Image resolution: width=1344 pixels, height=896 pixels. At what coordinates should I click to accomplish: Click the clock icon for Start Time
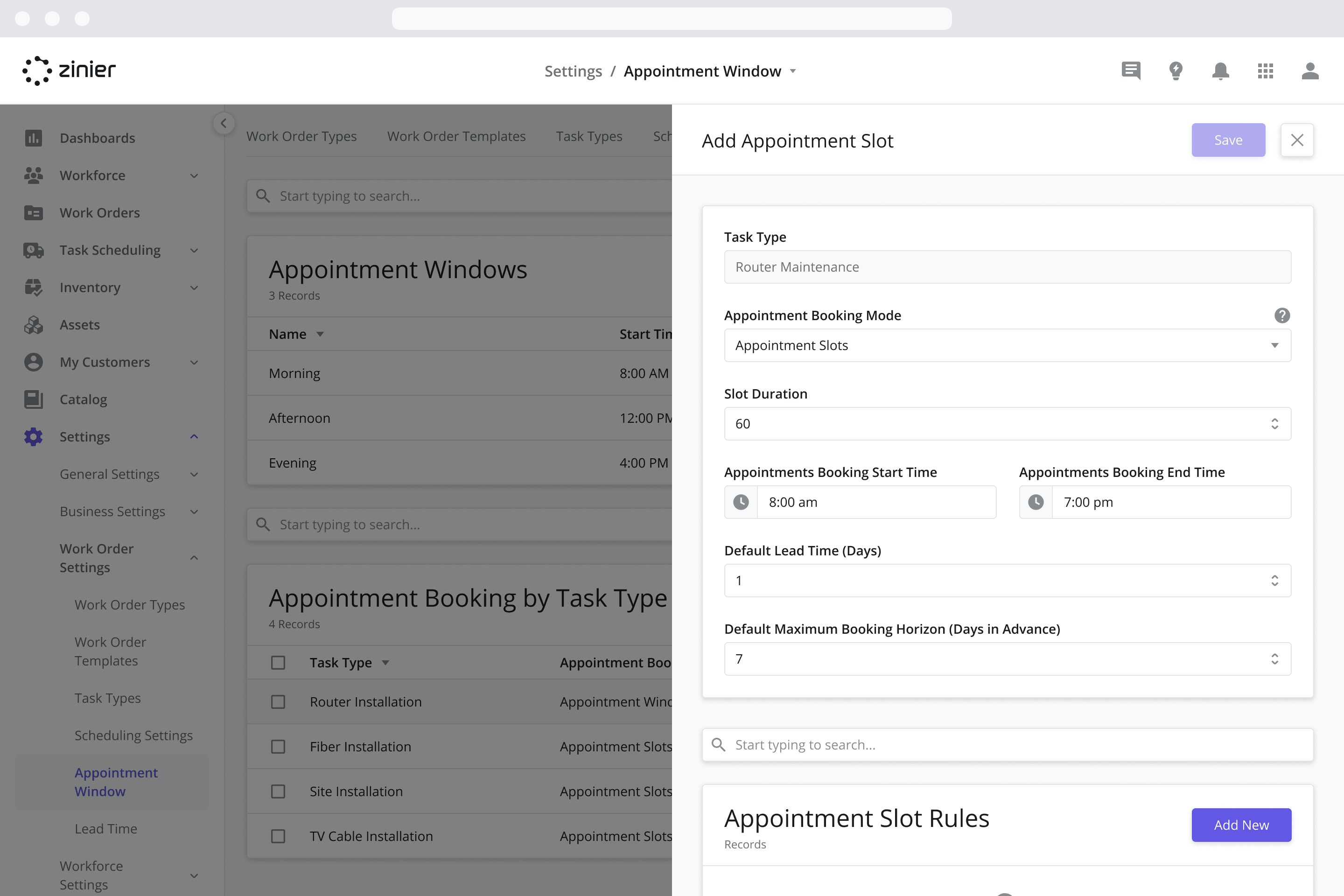pyautogui.click(x=741, y=502)
